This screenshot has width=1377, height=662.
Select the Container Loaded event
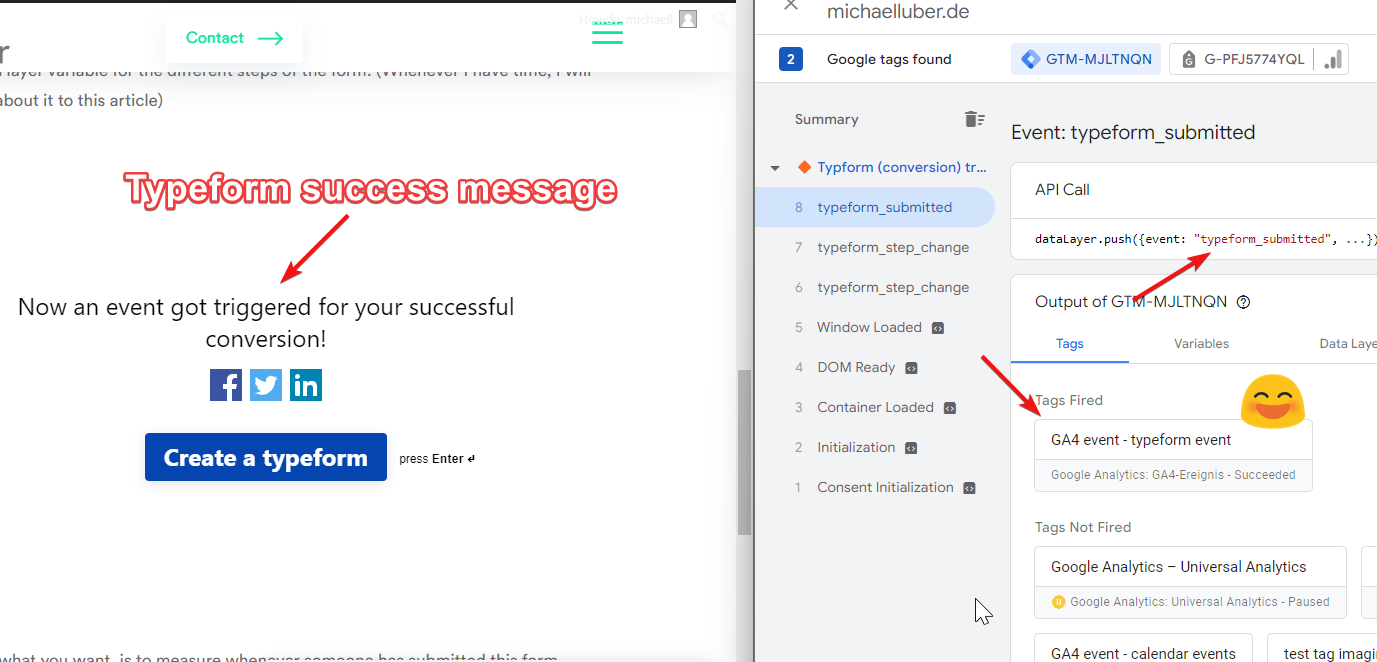click(x=875, y=407)
